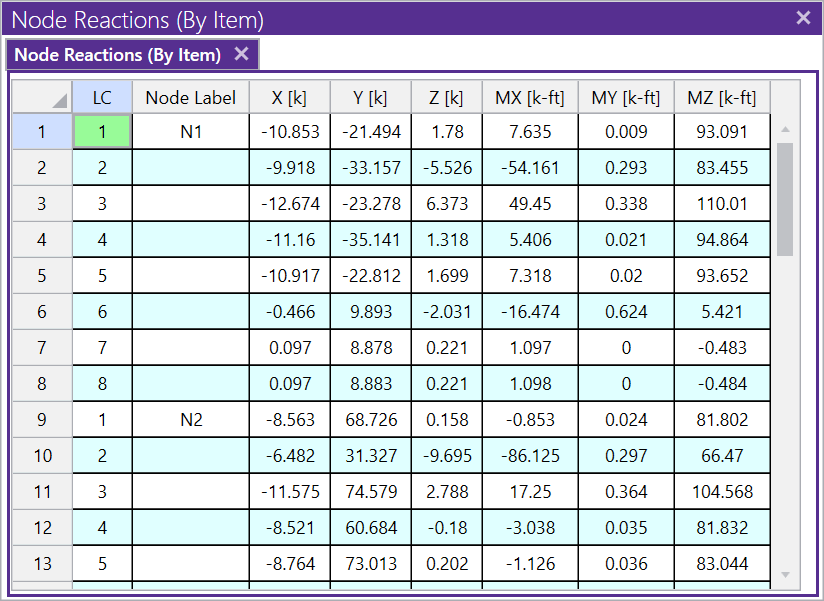The height and width of the screenshot is (601, 824).
Task: Click the cell showing -86.125
Action: click(530, 456)
